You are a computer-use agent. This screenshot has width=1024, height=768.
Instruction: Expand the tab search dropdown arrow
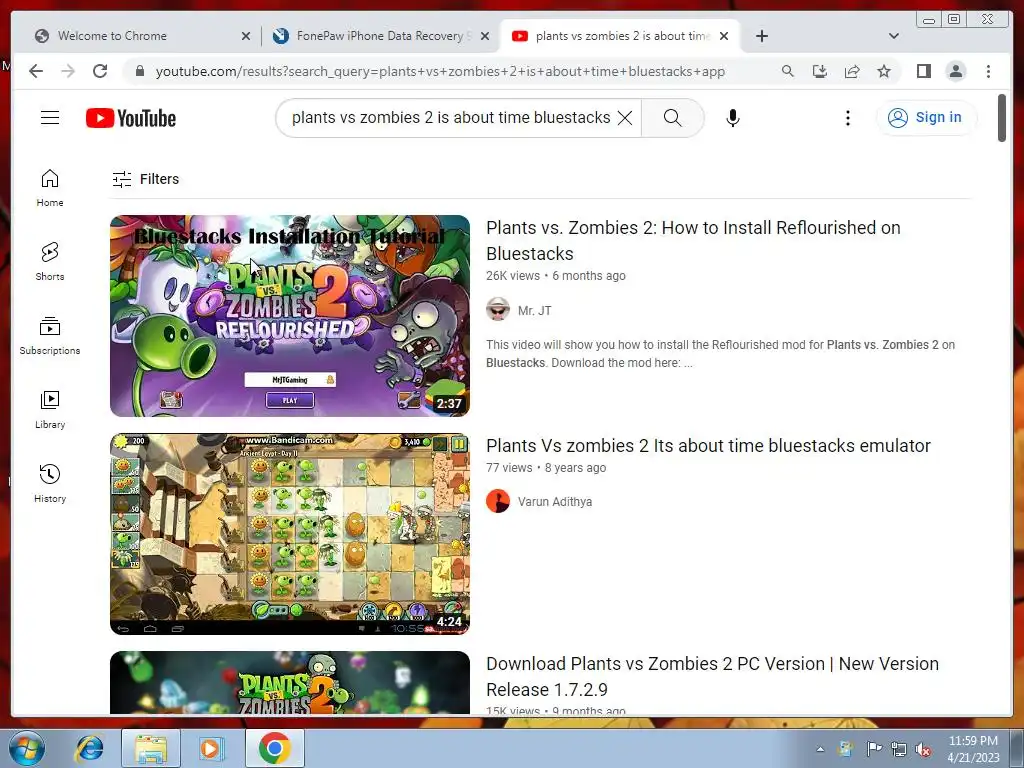894,36
